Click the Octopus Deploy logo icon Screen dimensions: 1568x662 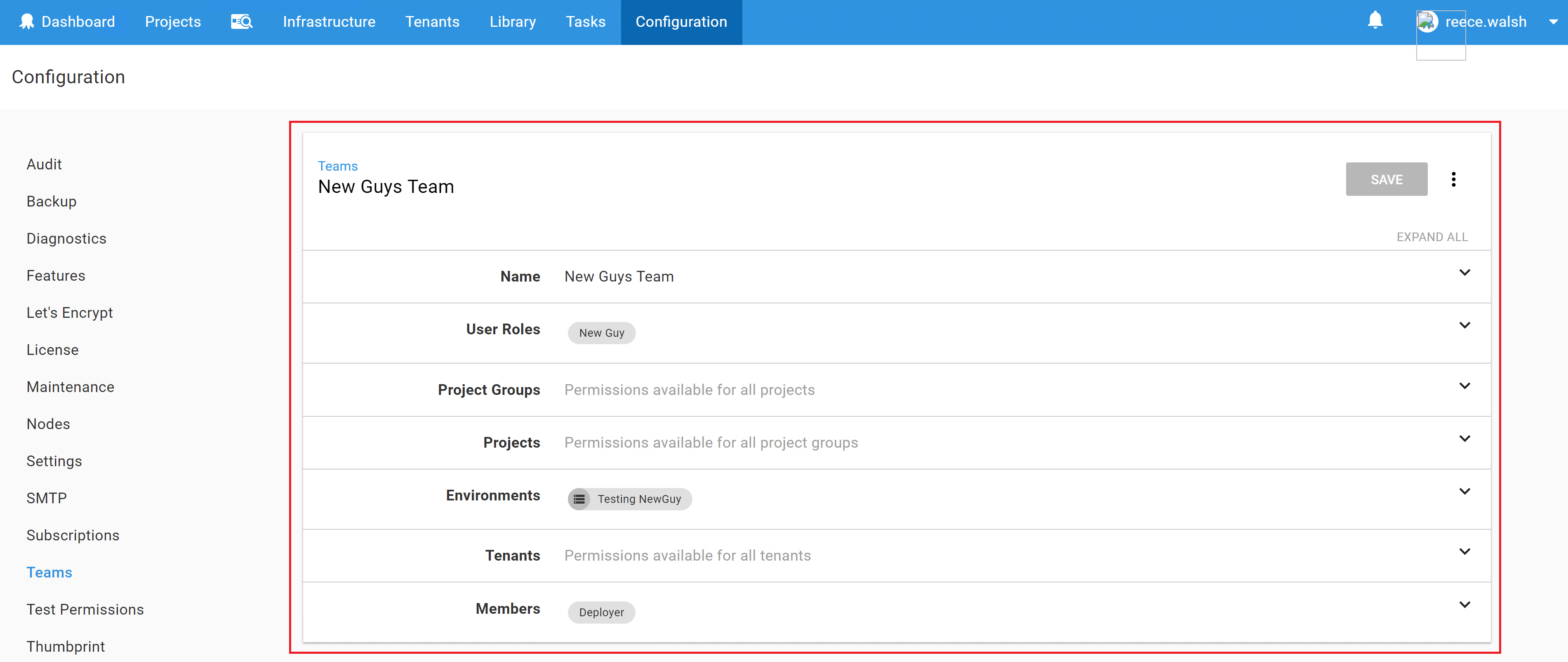tap(26, 22)
